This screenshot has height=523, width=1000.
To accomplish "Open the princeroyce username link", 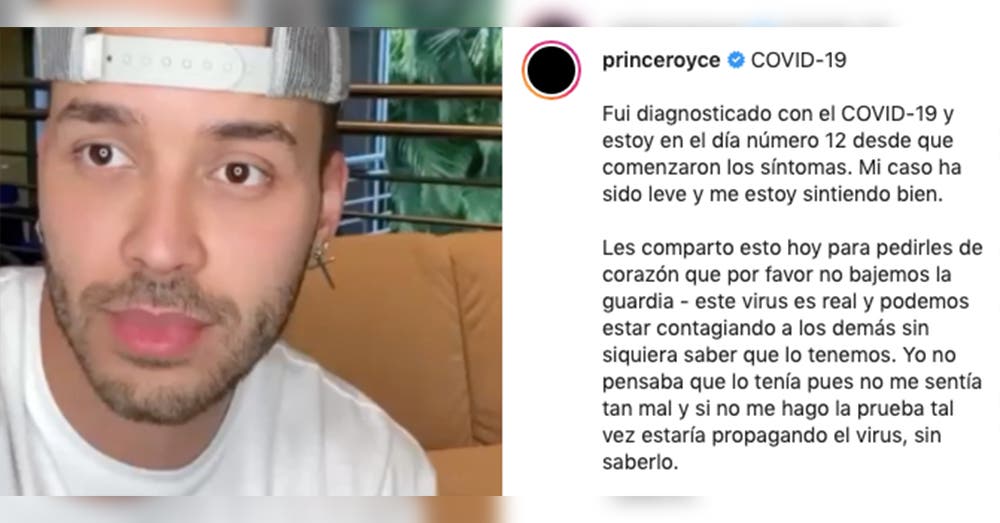I will [x=661, y=61].
